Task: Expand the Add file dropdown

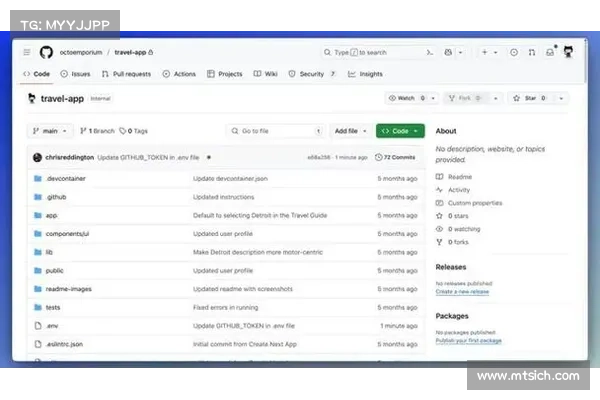Action: click(x=351, y=131)
